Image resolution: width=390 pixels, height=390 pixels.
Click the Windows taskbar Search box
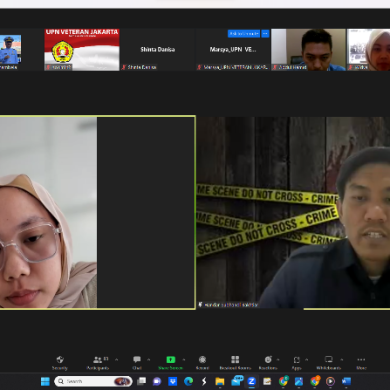pos(93,381)
